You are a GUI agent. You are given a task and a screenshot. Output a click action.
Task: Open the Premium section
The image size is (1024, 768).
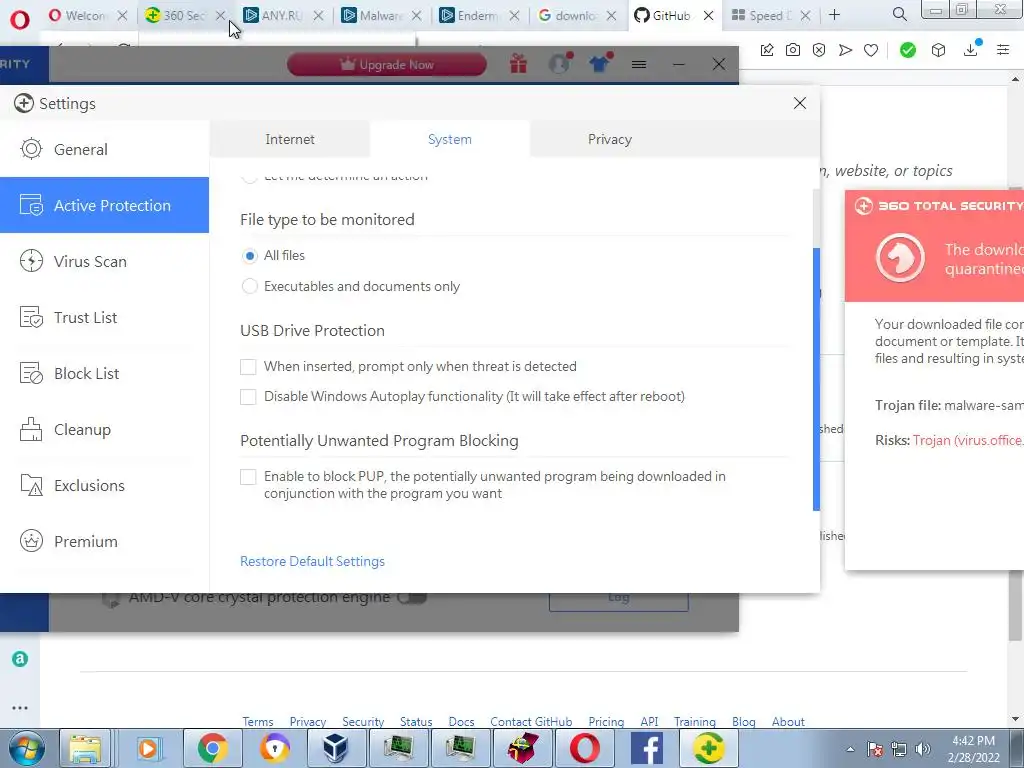pyautogui.click(x=104, y=541)
